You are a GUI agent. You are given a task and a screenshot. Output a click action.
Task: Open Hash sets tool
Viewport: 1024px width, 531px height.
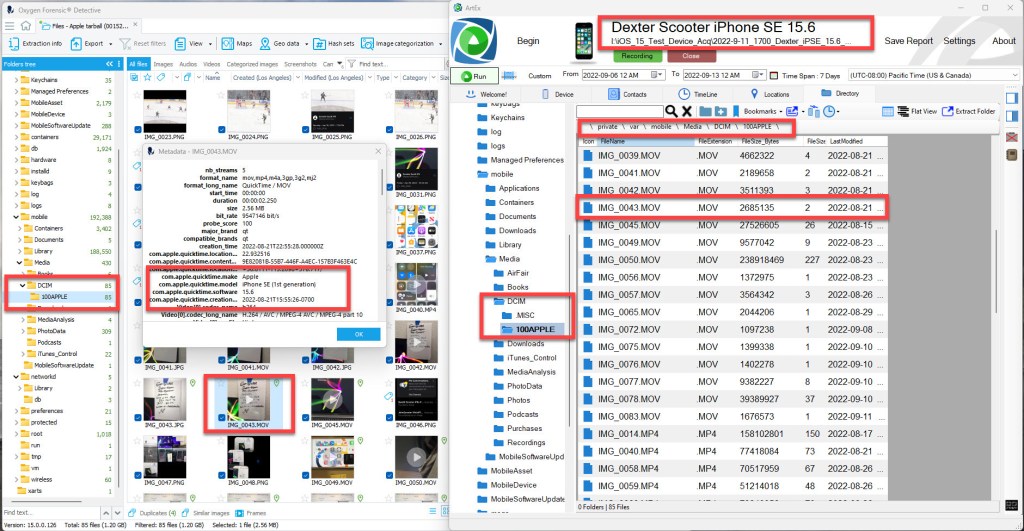[x=334, y=44]
